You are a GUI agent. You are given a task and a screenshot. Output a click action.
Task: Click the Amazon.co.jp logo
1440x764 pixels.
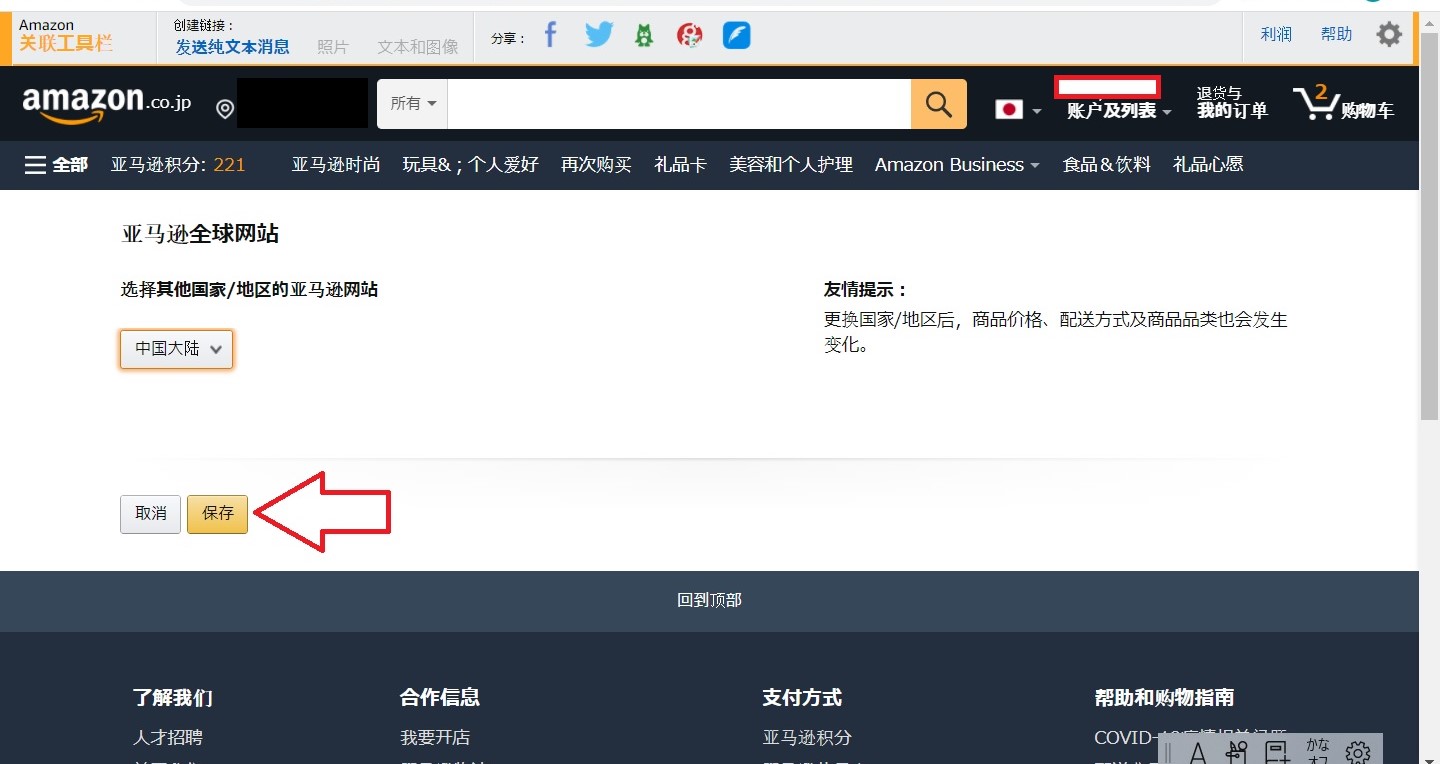pos(106,104)
